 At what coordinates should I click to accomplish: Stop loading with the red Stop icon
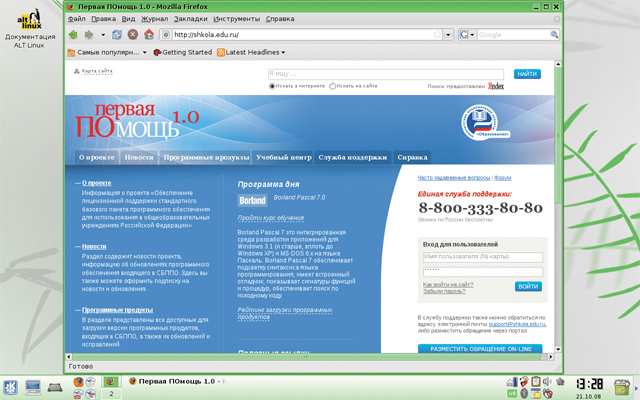pyautogui.click(x=133, y=35)
